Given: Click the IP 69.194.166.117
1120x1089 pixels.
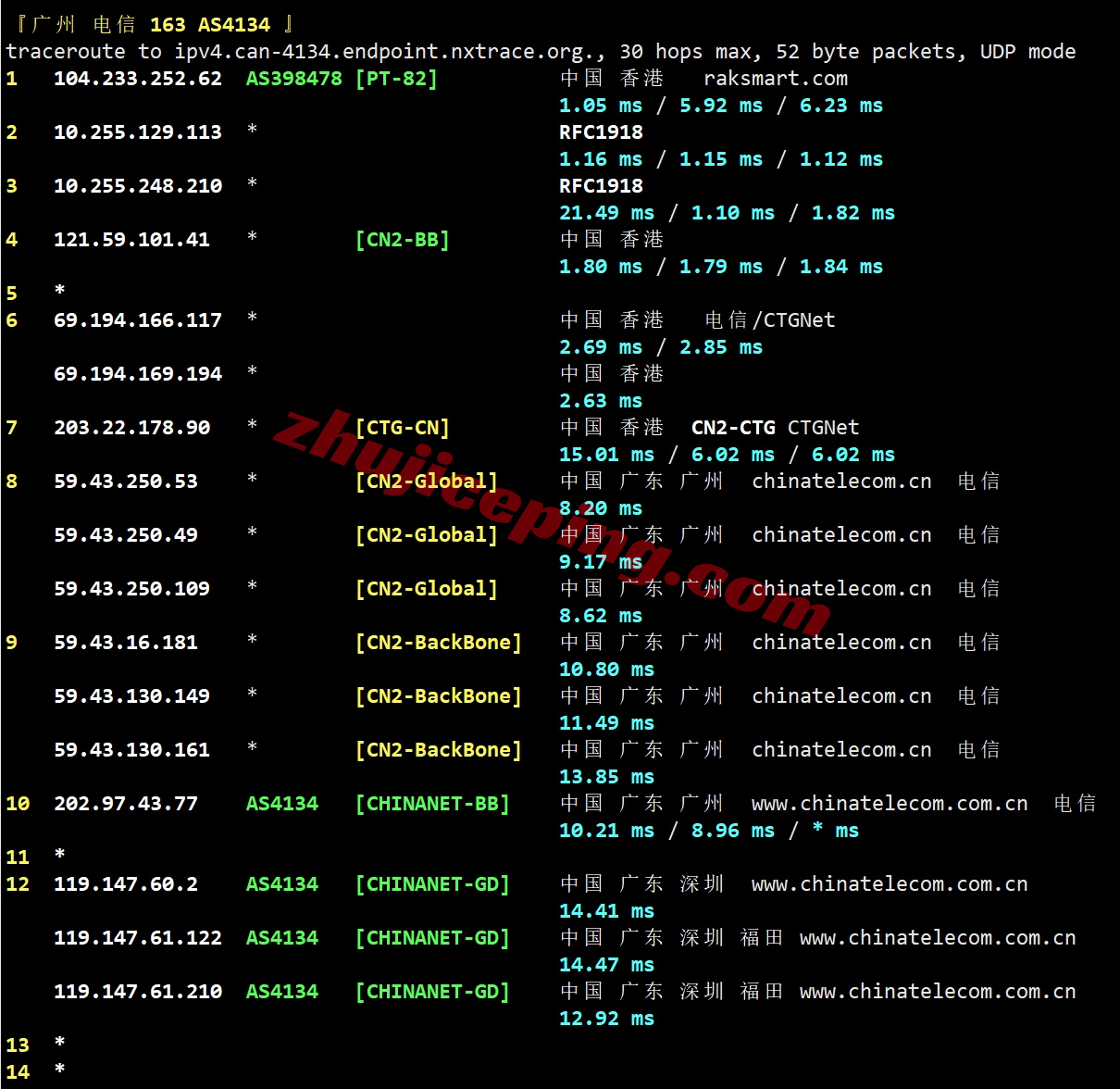Looking at the screenshot, I should coord(138,320).
